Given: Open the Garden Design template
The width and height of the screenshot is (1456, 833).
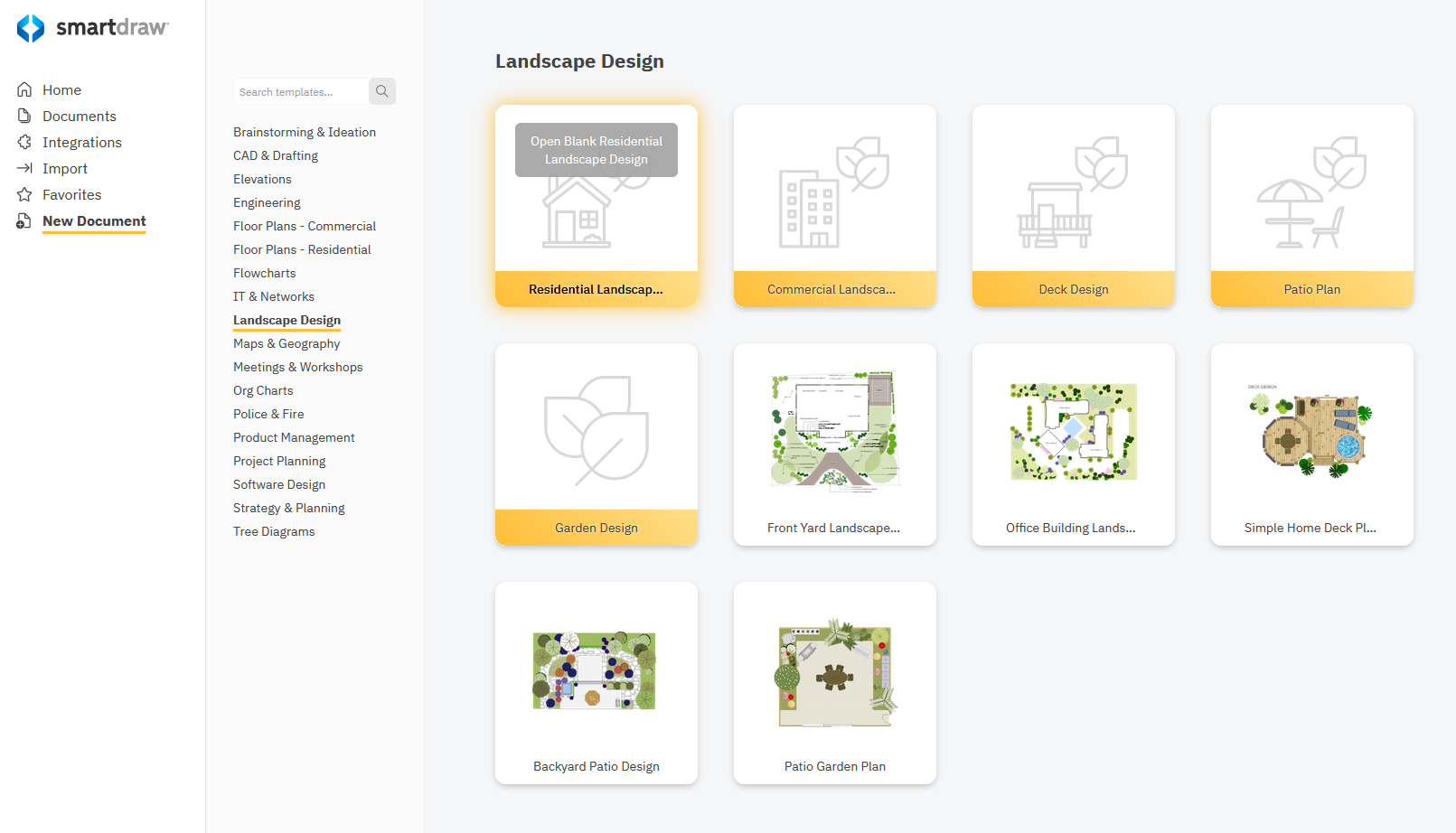Looking at the screenshot, I should [596, 445].
